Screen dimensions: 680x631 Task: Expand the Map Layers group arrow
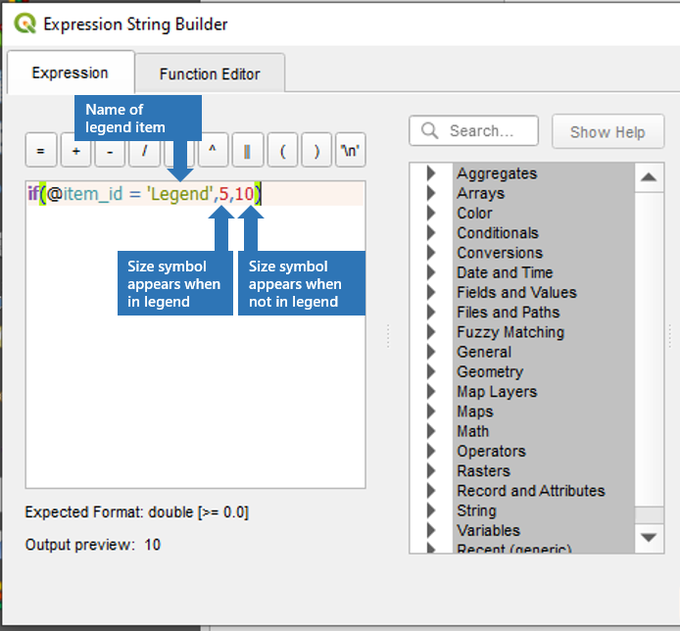click(x=431, y=392)
